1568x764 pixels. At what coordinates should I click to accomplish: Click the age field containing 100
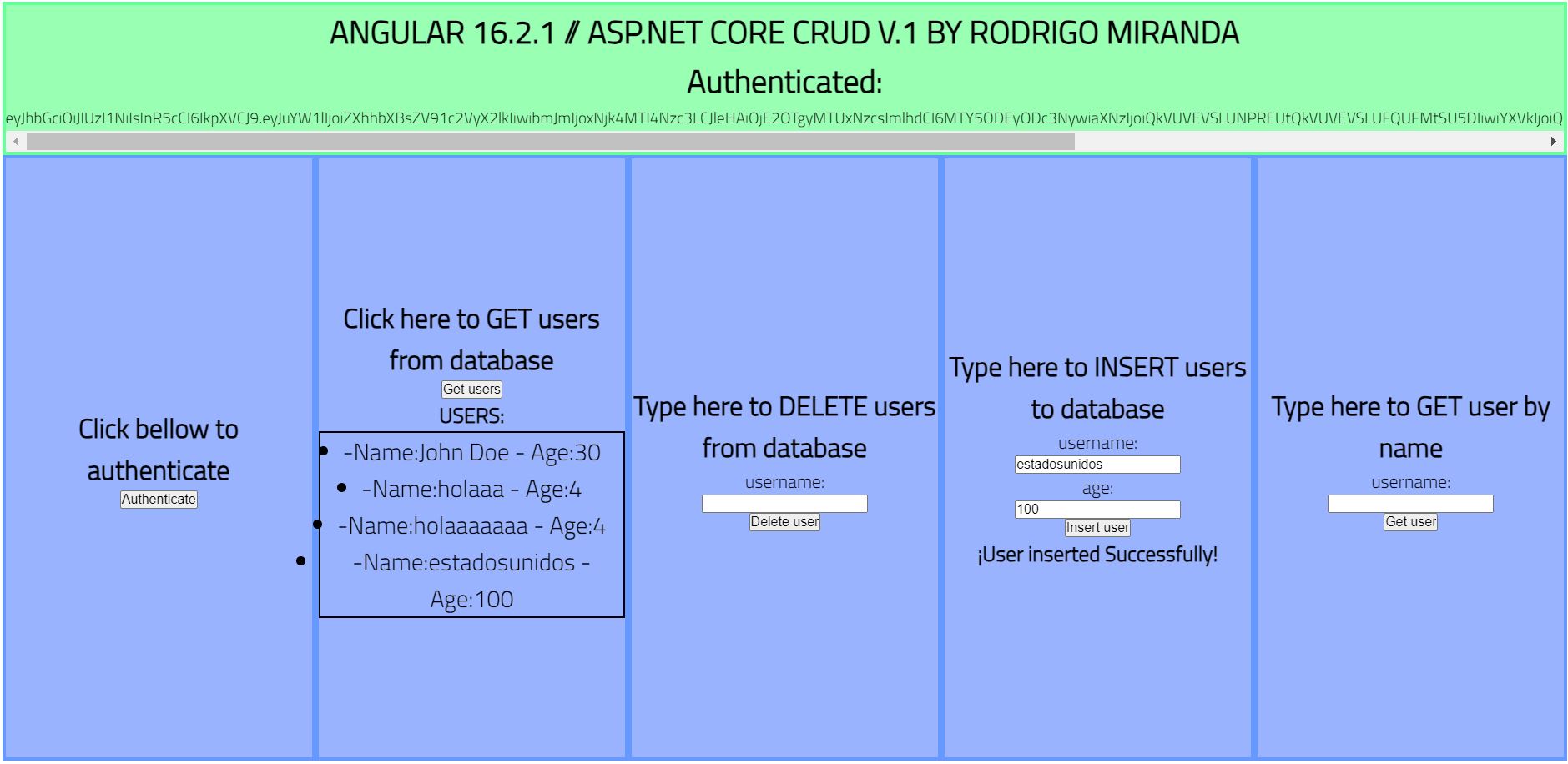(1097, 510)
